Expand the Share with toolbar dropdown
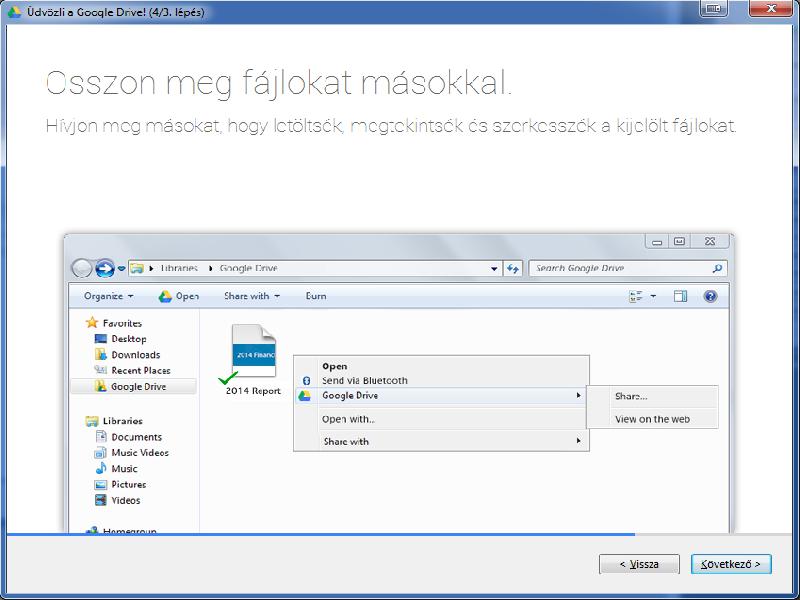The height and width of the screenshot is (600, 800). 252,296
